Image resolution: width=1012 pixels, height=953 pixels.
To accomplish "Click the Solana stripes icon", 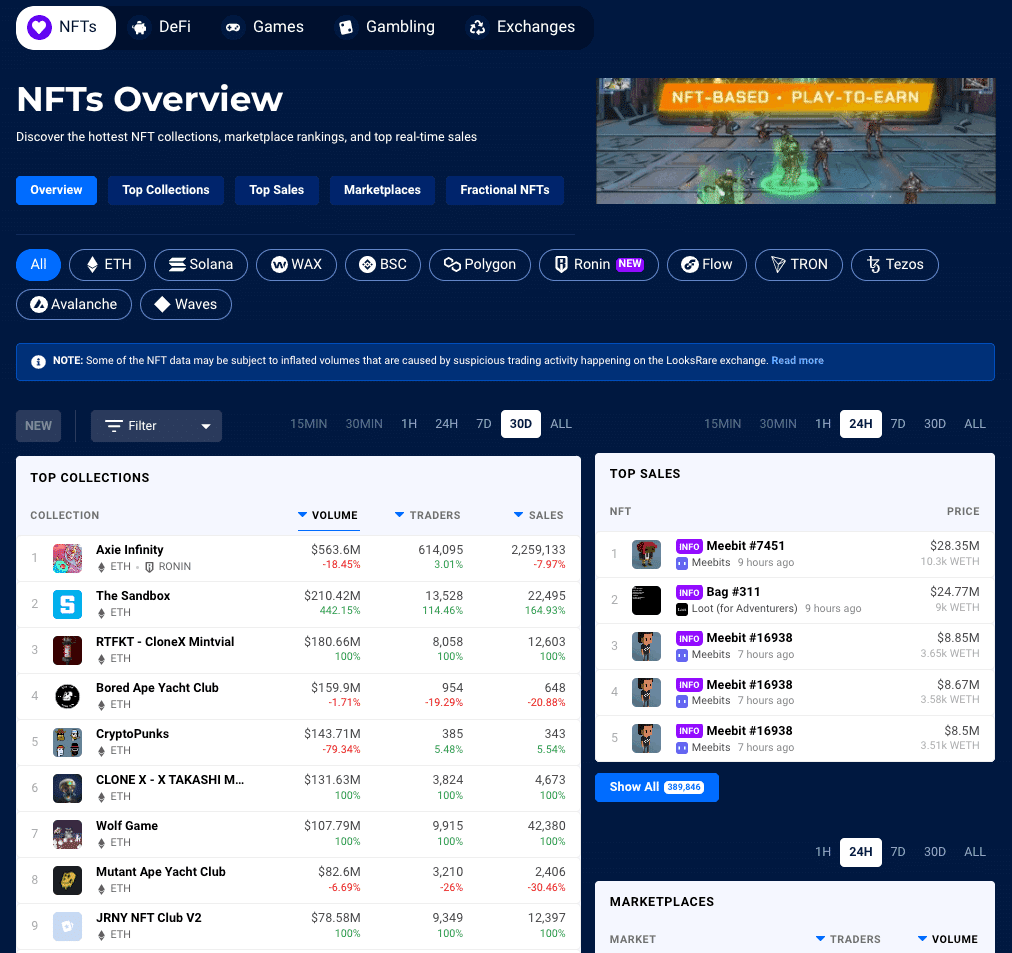I will 177,265.
